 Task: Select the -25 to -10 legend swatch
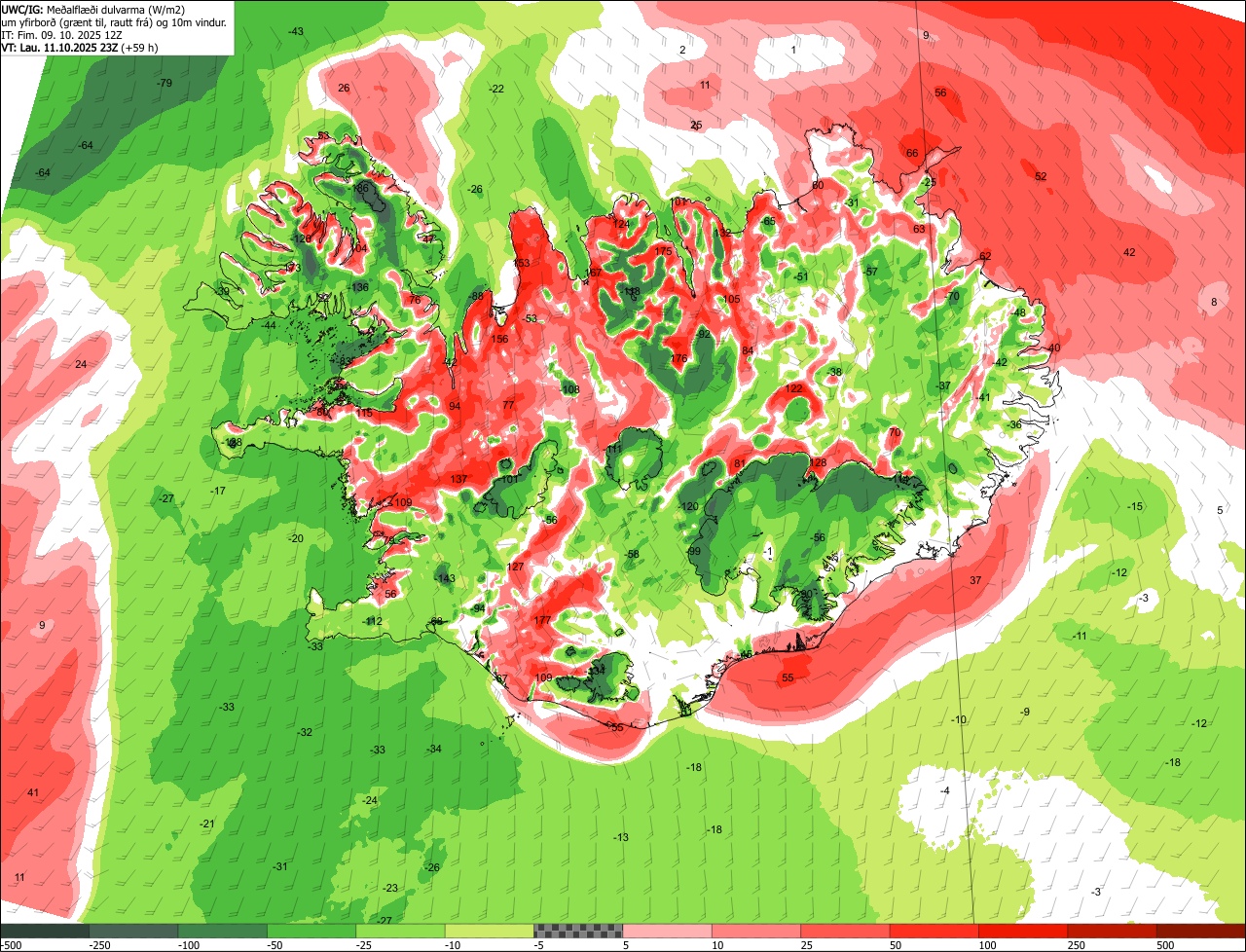pyautogui.click(x=400, y=931)
